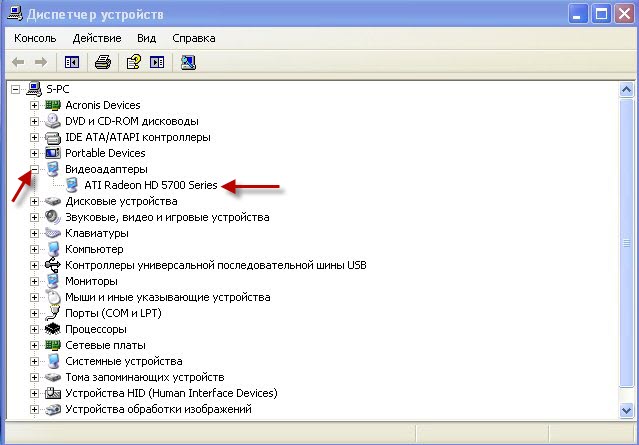
Task: Minimize the Диспетчер устройств window
Action: click(x=578, y=15)
